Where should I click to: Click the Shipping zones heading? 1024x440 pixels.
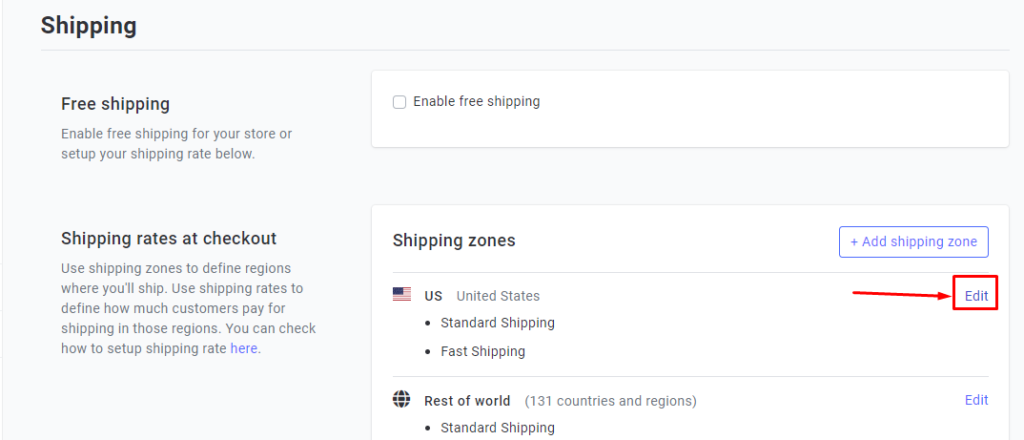[x=454, y=241]
